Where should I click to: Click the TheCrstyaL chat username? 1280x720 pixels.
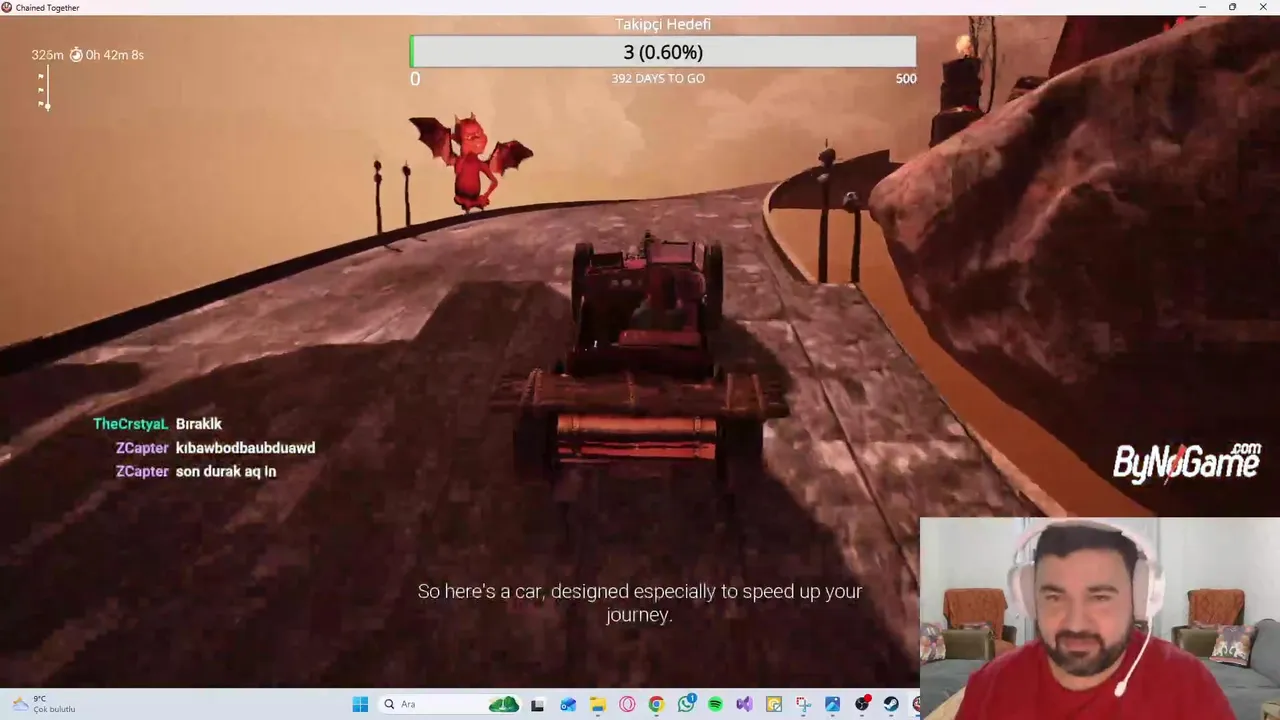pos(131,424)
